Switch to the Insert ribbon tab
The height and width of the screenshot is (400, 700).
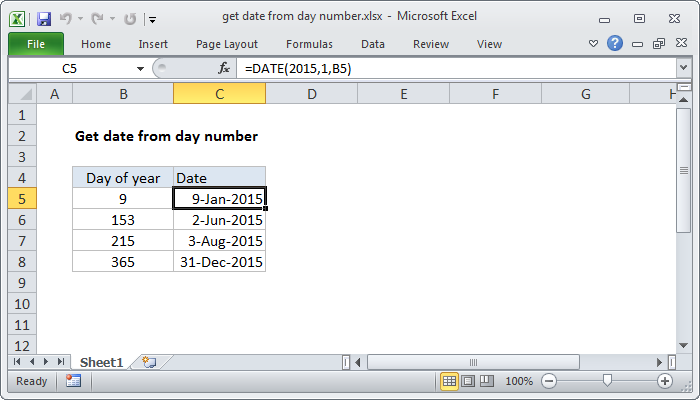point(153,44)
